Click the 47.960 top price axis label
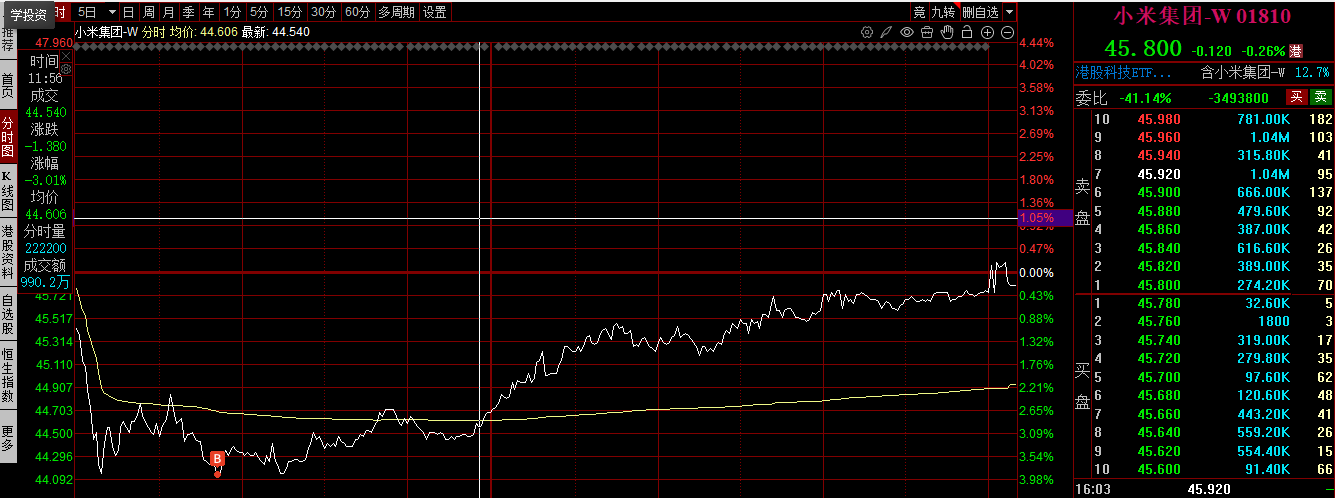 tap(54, 44)
